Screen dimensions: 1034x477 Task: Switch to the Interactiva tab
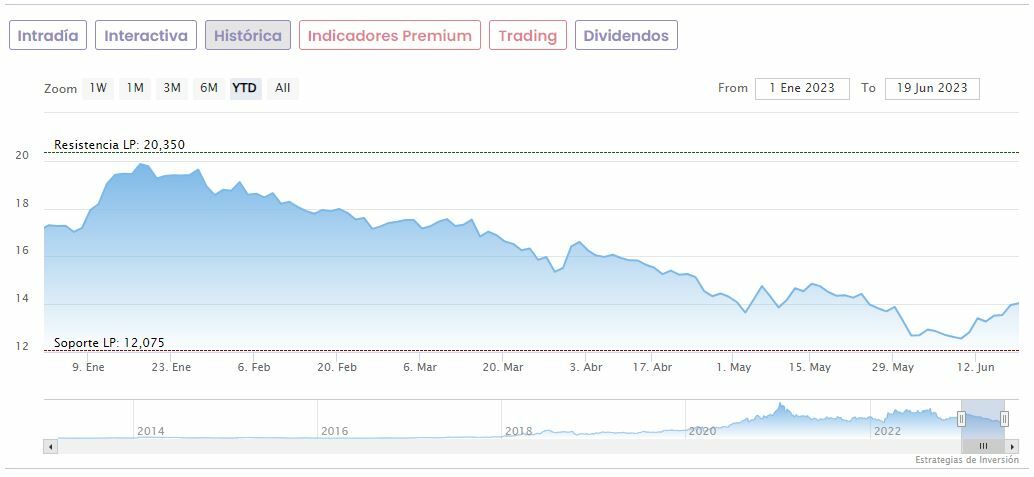click(x=146, y=35)
